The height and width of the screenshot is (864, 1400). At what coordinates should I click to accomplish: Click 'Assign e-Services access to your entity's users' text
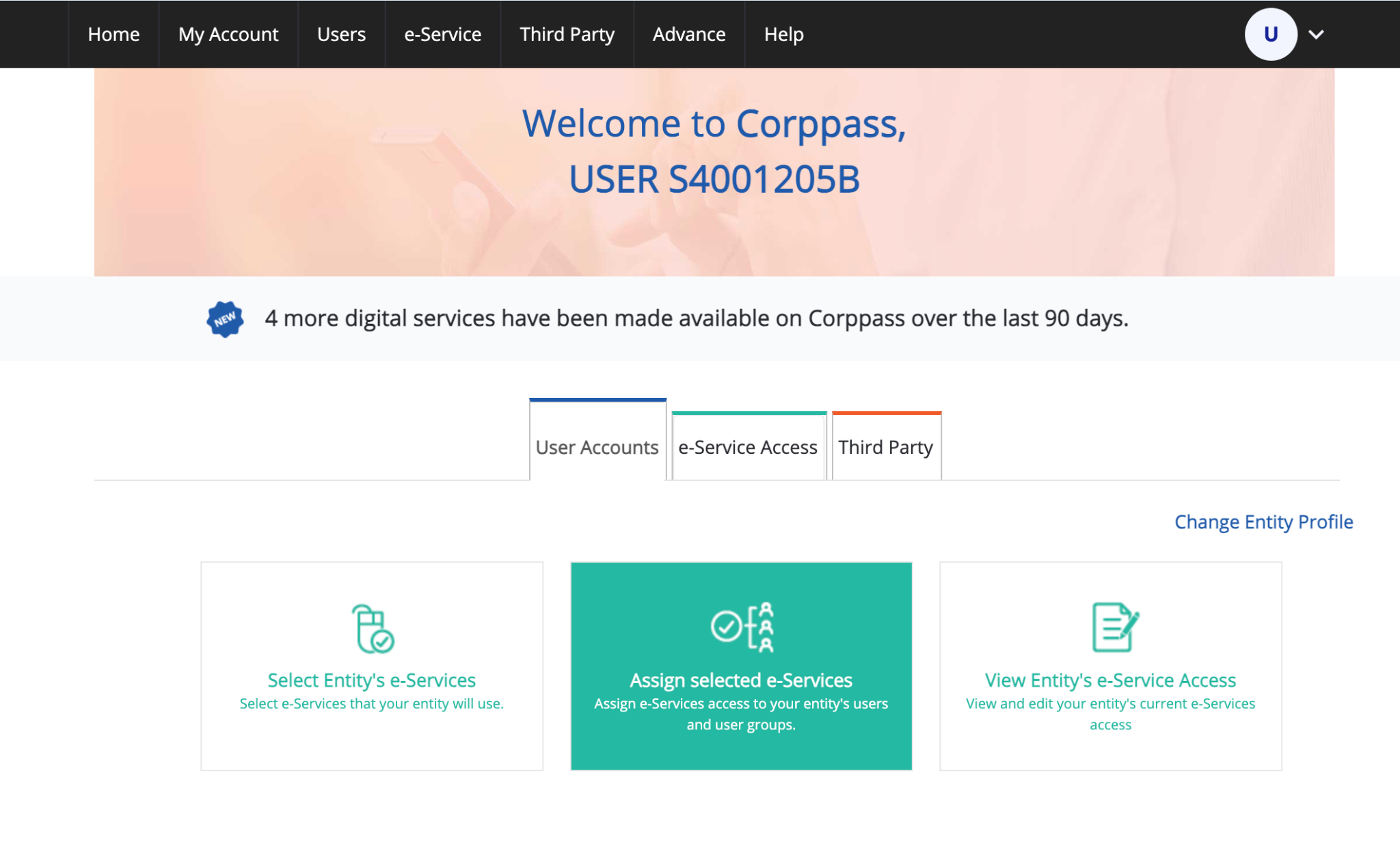(741, 703)
